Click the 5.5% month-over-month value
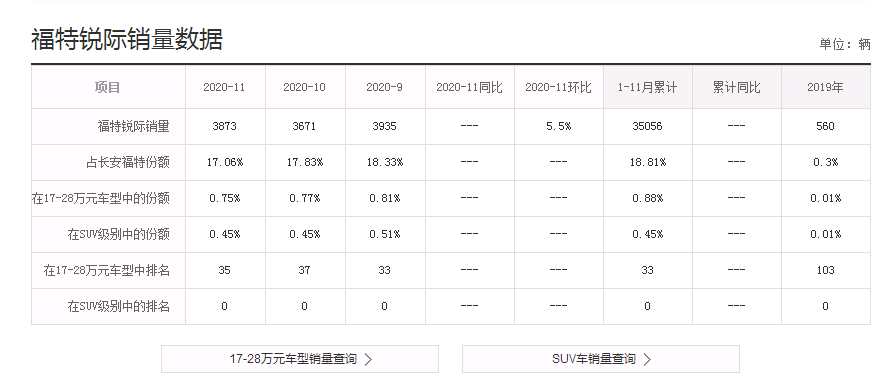The width and height of the screenshot is (885, 389). point(559,126)
